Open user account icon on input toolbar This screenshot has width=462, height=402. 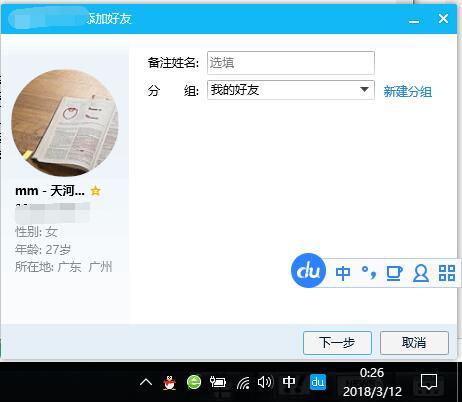pyautogui.click(x=421, y=273)
